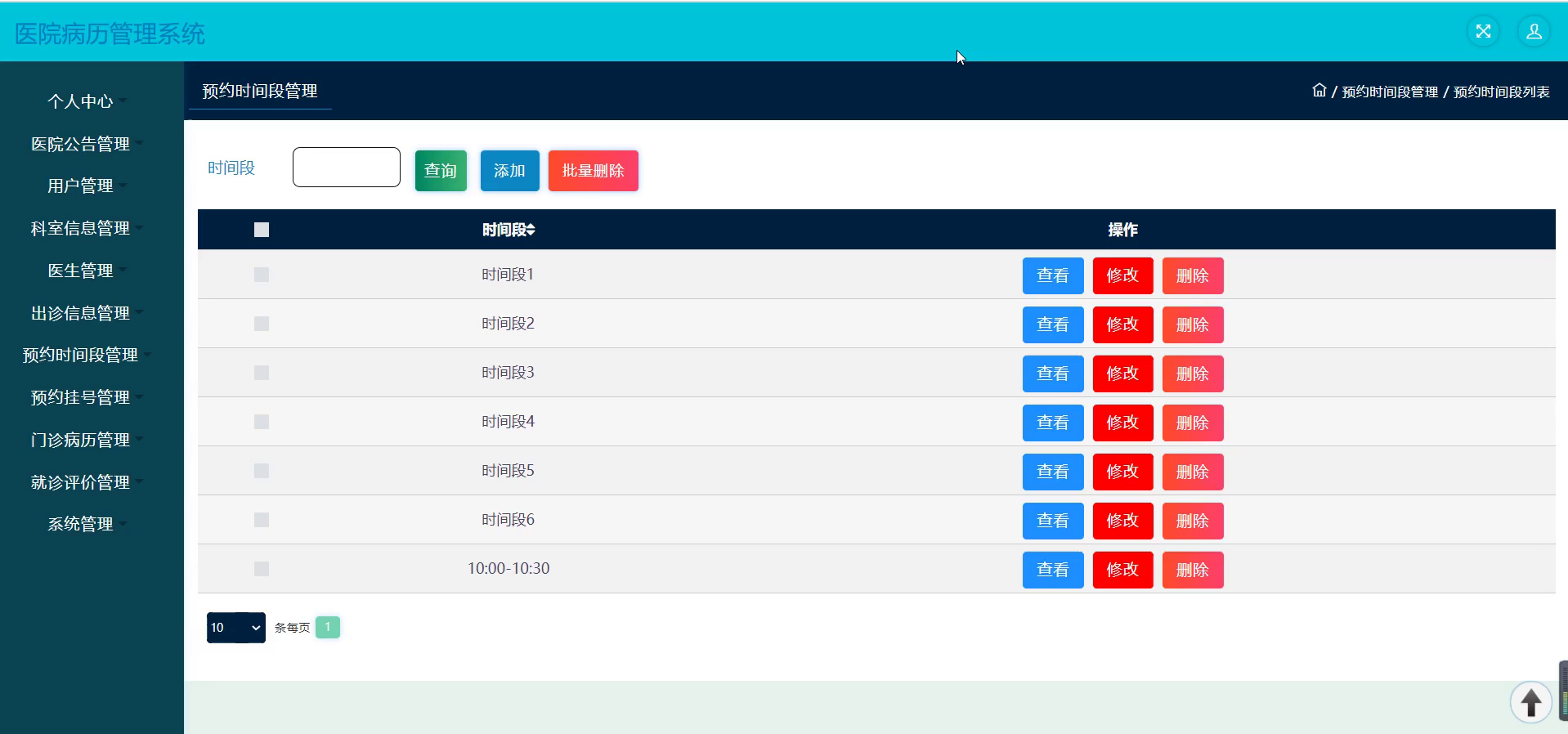This screenshot has height=734, width=1568.
Task: Click the 批量删除 button
Action: (x=593, y=171)
